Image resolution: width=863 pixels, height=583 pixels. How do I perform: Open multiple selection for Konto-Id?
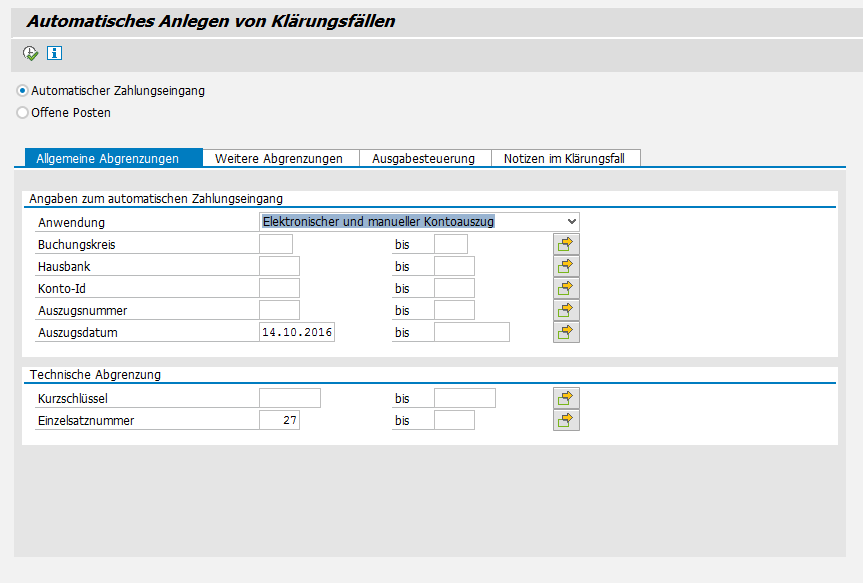click(566, 288)
